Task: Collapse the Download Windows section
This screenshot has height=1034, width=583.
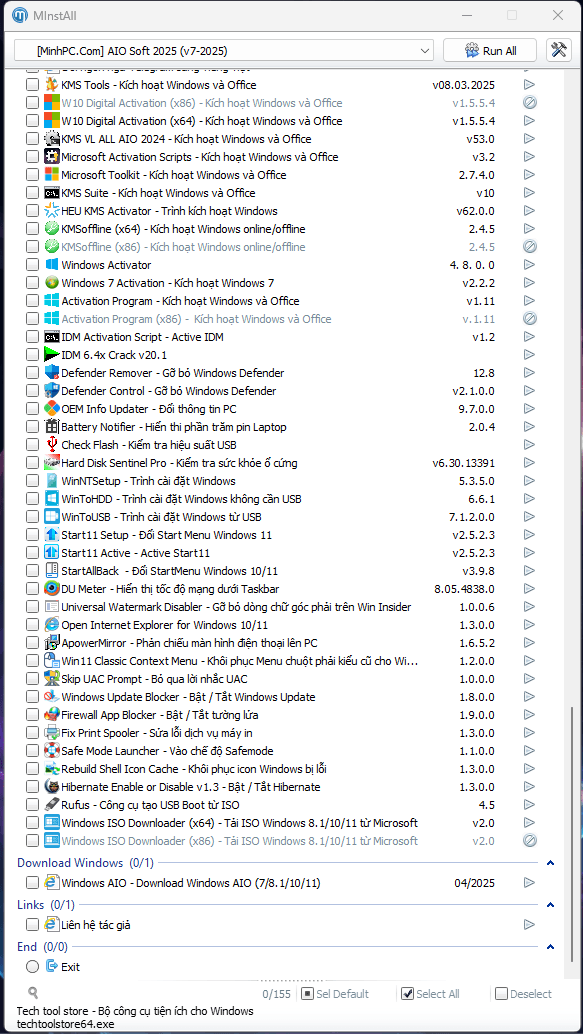Action: point(551,863)
